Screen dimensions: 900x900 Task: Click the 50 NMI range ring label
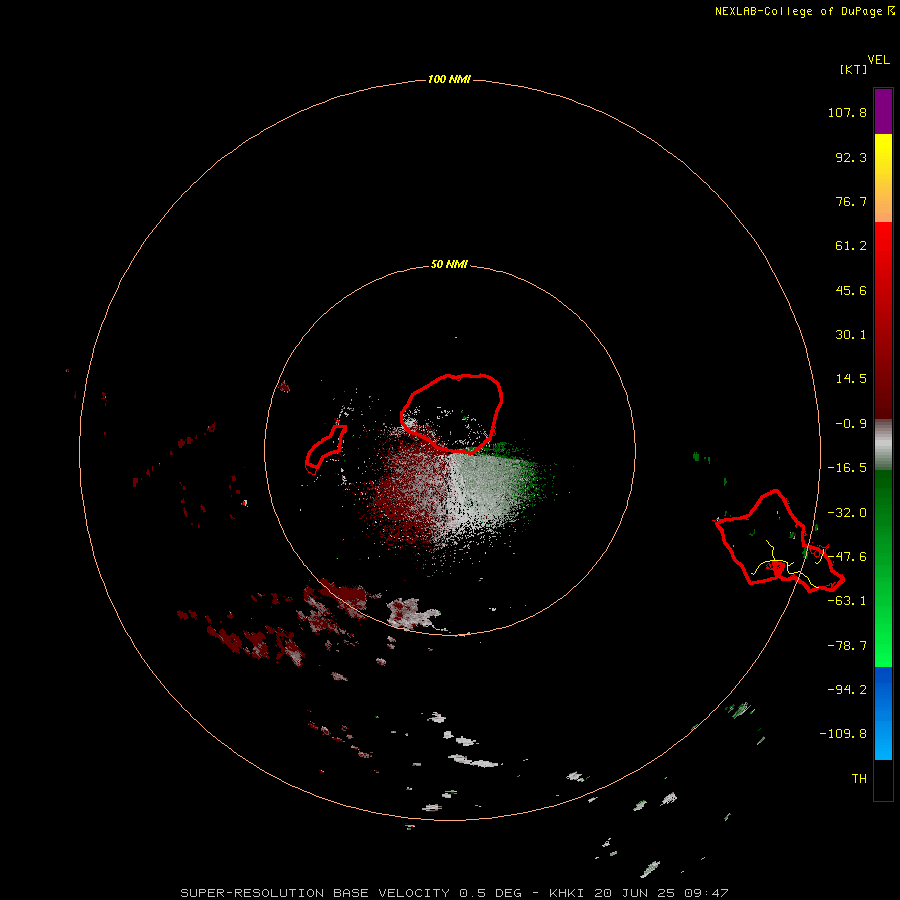449,264
